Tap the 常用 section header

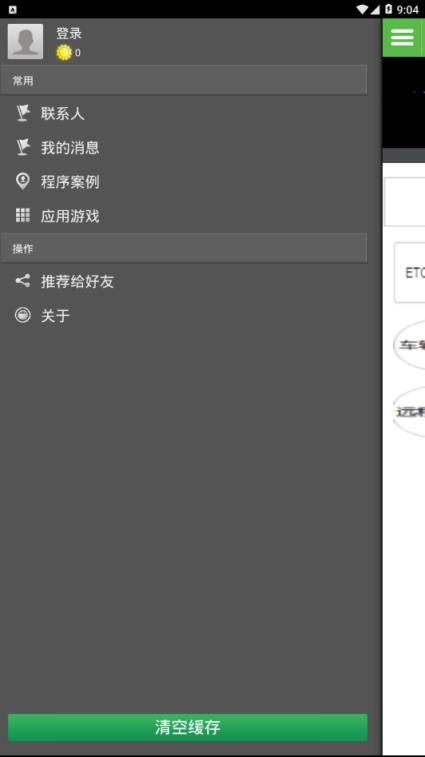click(184, 80)
